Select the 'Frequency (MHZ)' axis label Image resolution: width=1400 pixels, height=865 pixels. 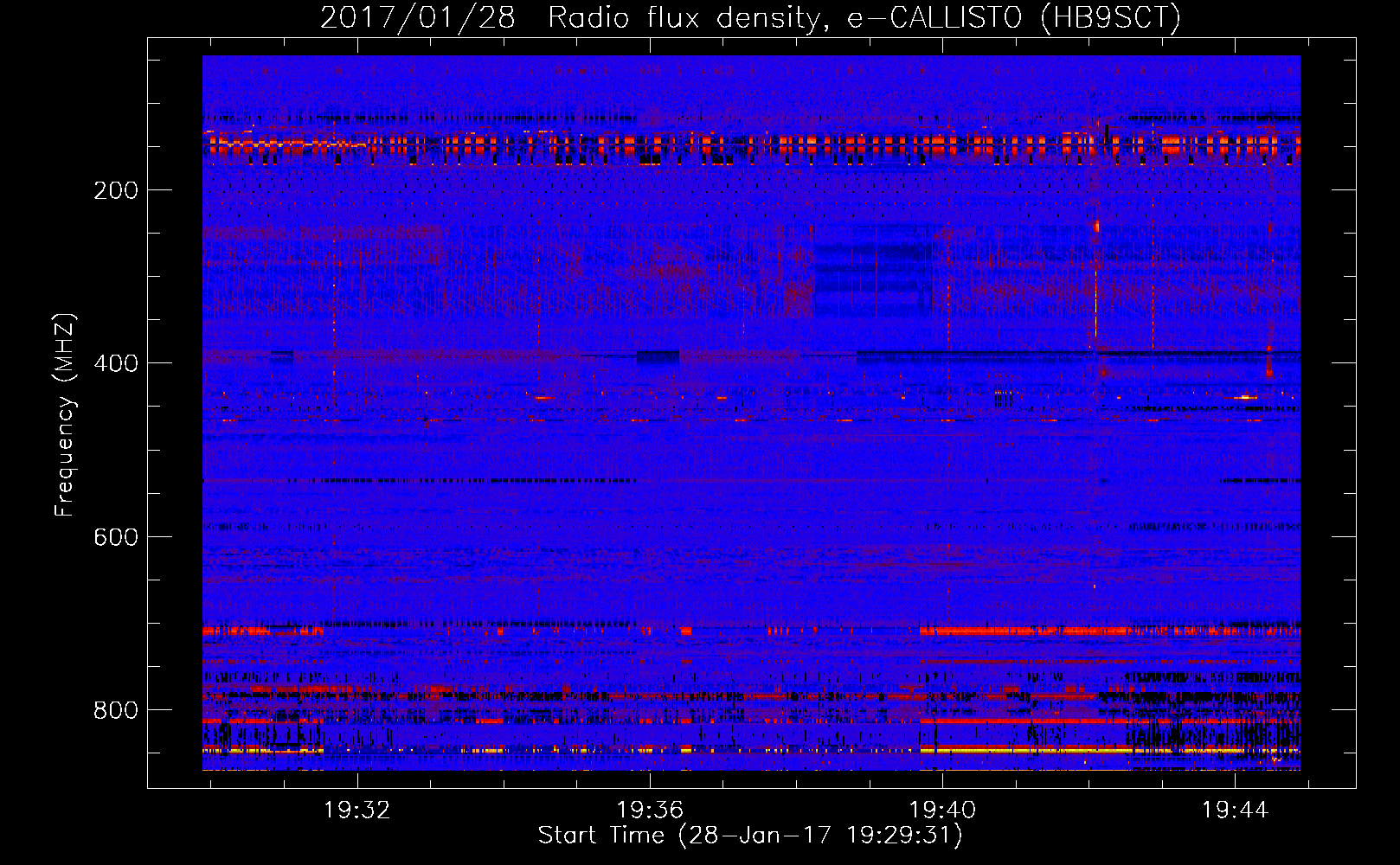pos(65,415)
